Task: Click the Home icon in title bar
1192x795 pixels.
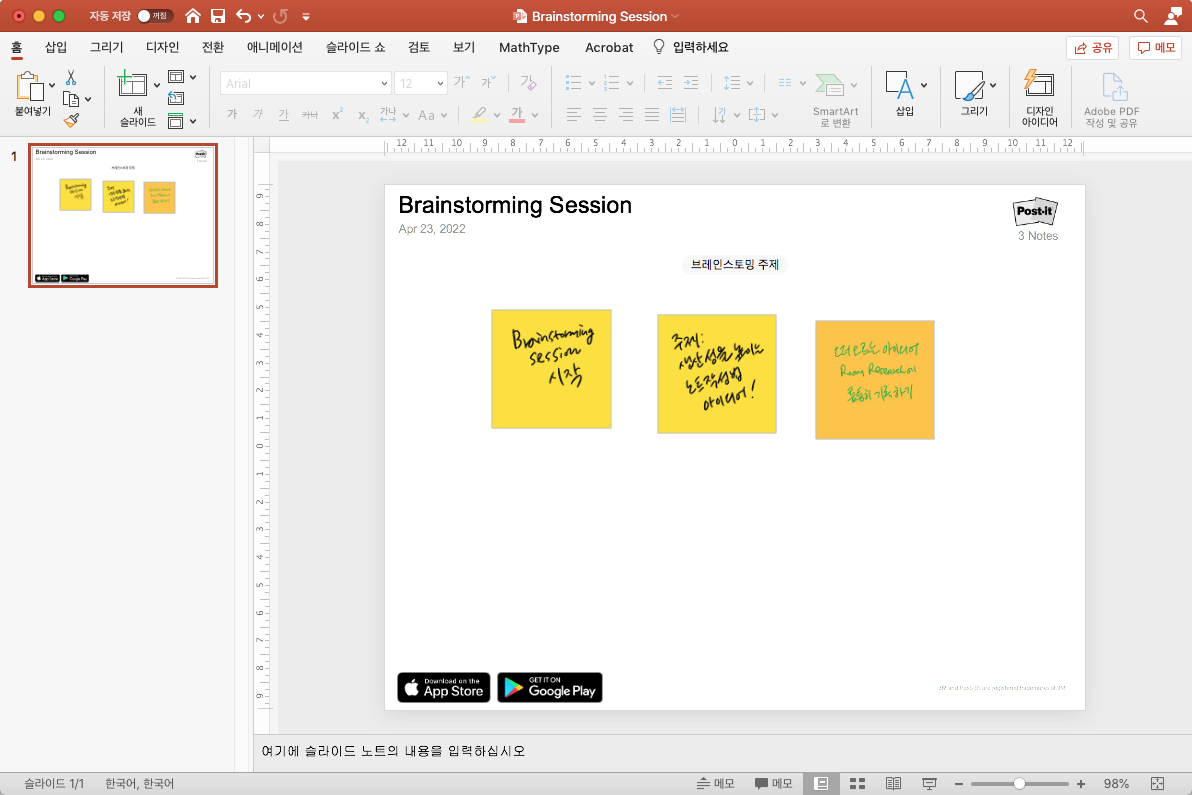Action: (193, 16)
